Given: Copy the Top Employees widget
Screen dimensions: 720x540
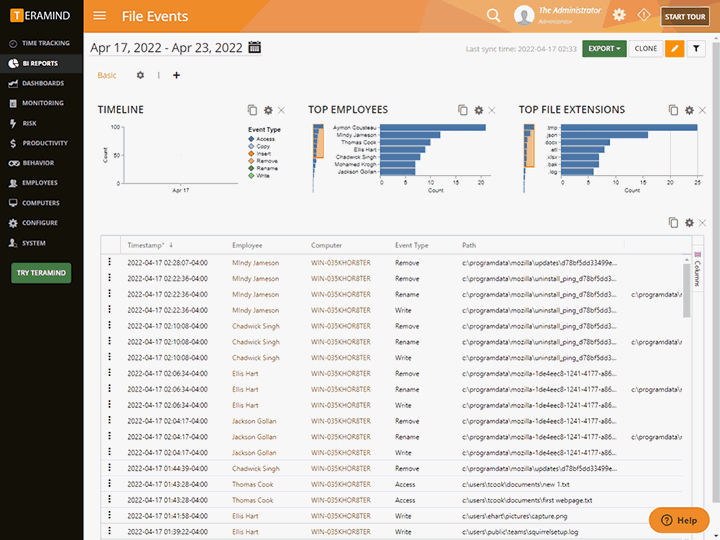Looking at the screenshot, I should pyautogui.click(x=463, y=110).
